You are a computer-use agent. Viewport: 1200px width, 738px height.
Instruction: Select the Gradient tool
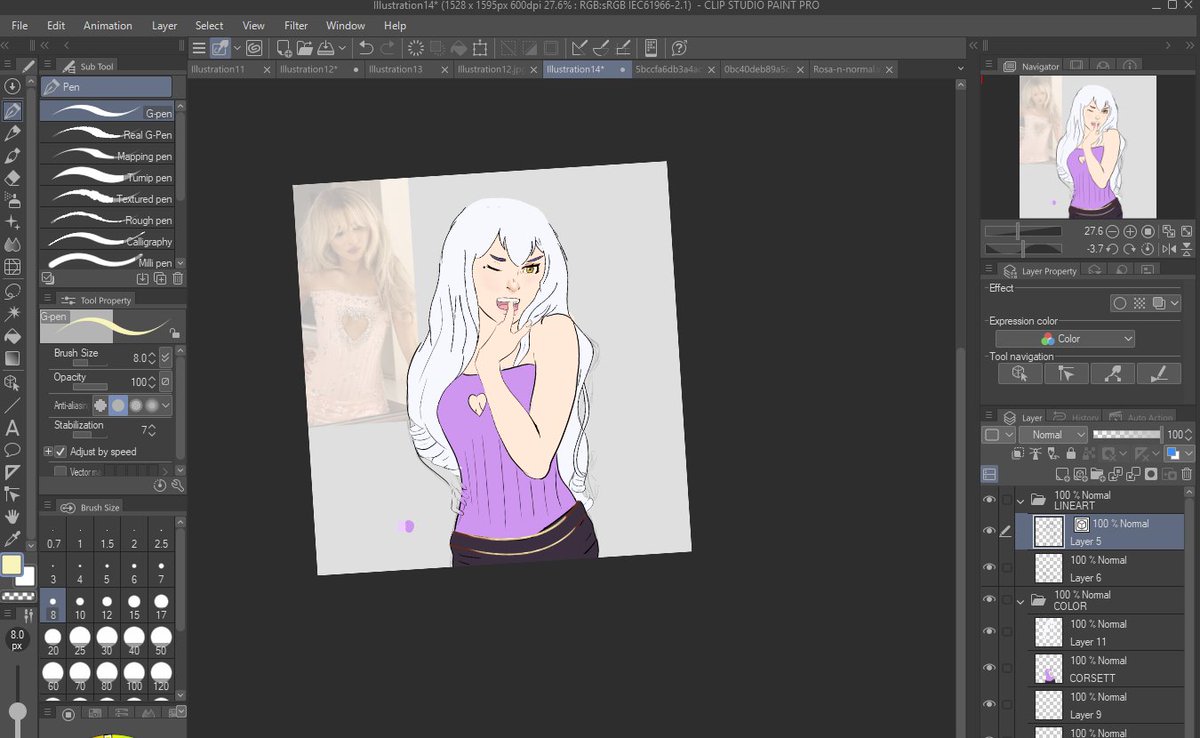(x=12, y=358)
